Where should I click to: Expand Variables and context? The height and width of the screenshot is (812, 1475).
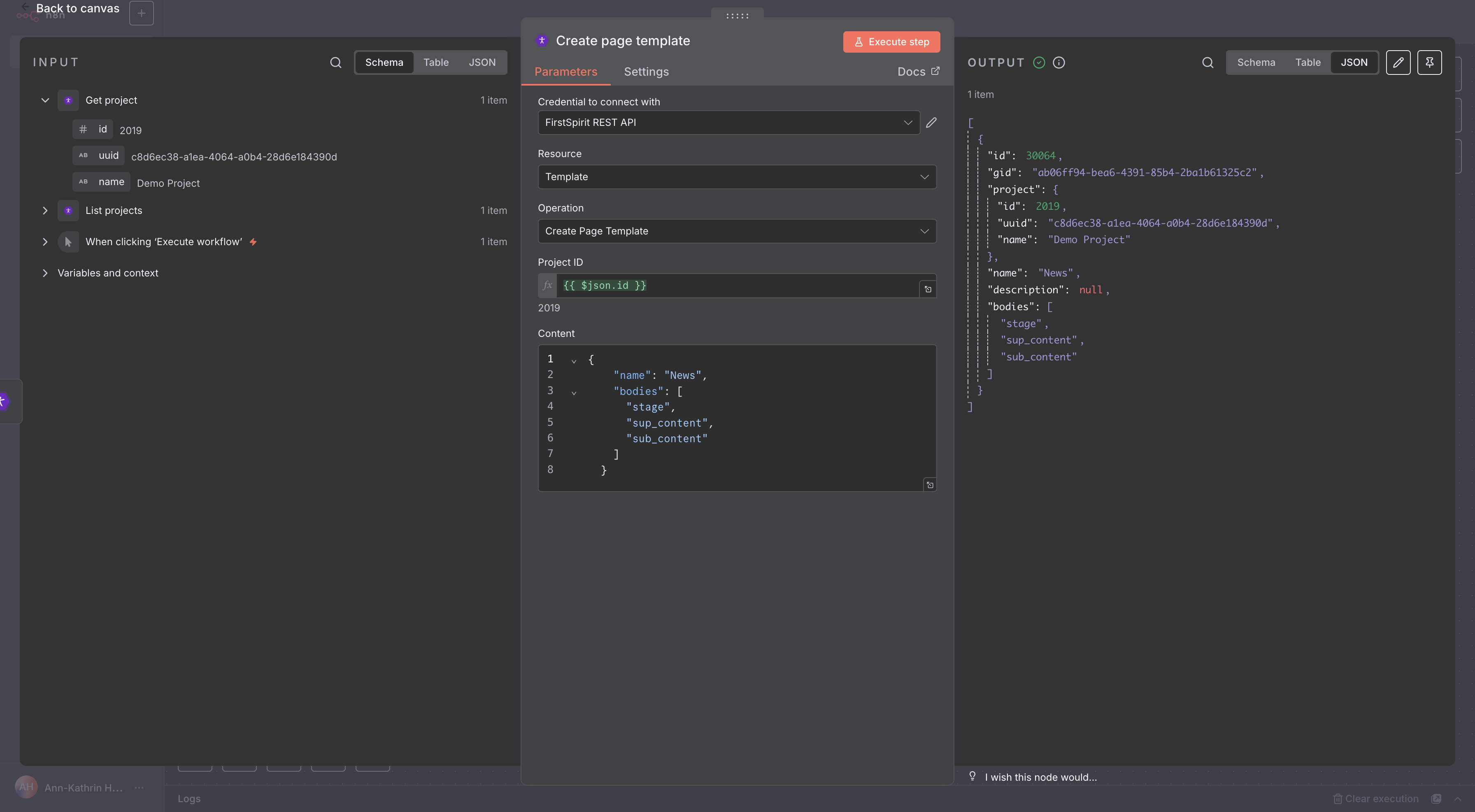coord(45,273)
